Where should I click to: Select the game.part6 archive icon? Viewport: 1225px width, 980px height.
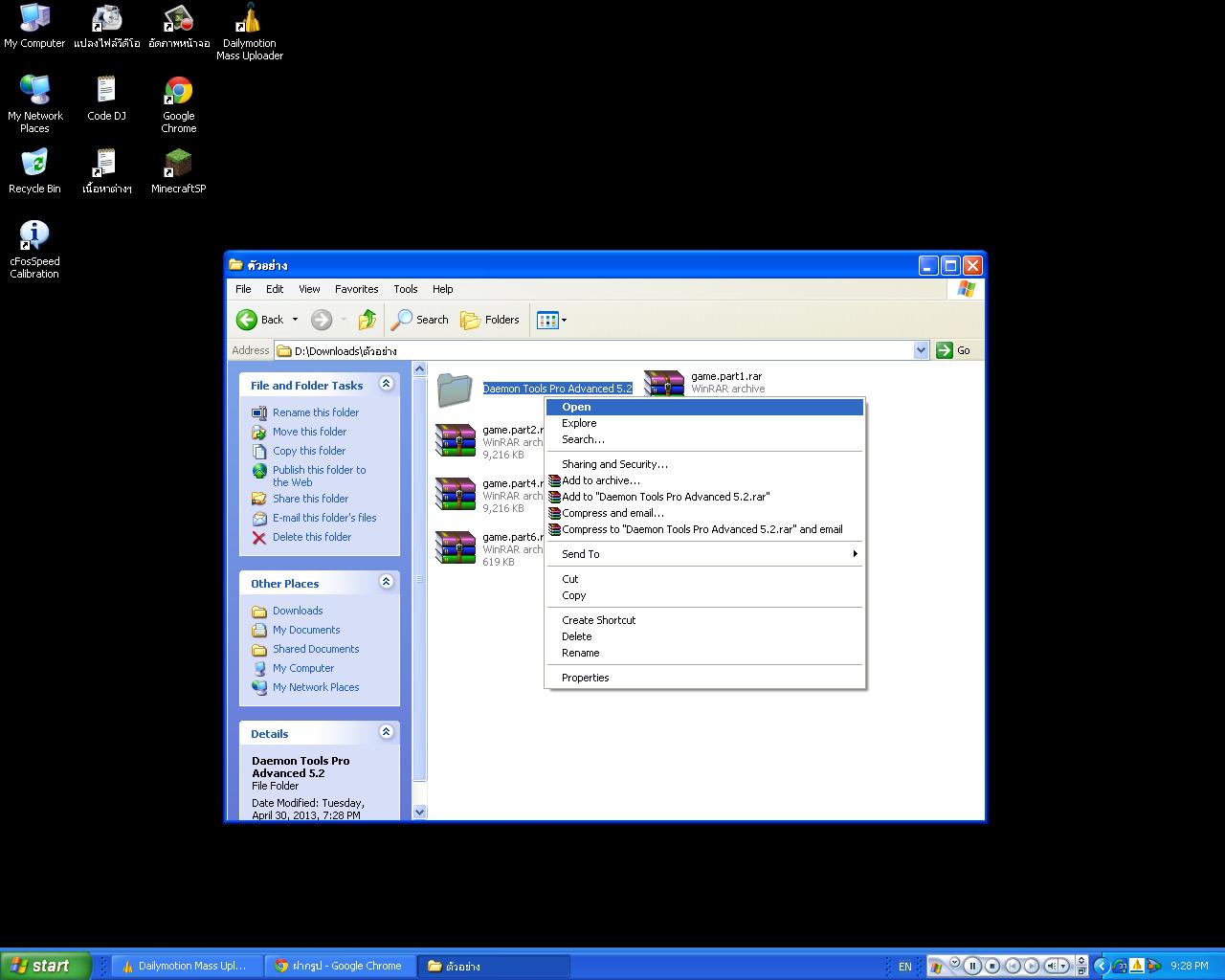point(455,548)
